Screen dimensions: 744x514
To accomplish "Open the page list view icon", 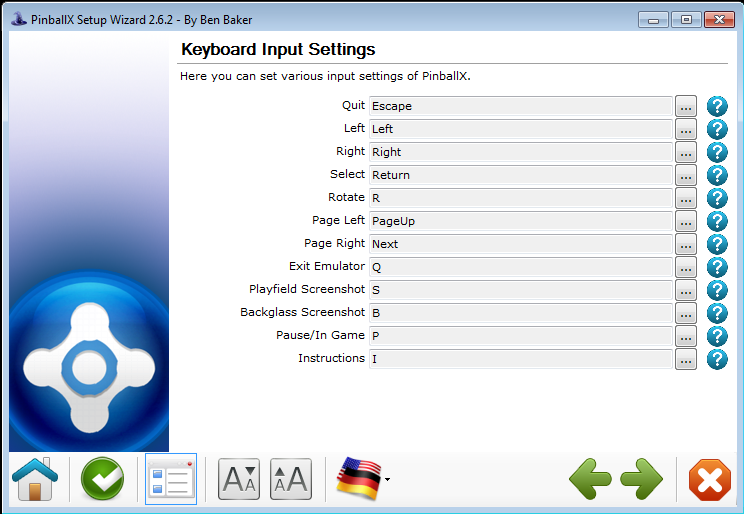I will point(171,479).
